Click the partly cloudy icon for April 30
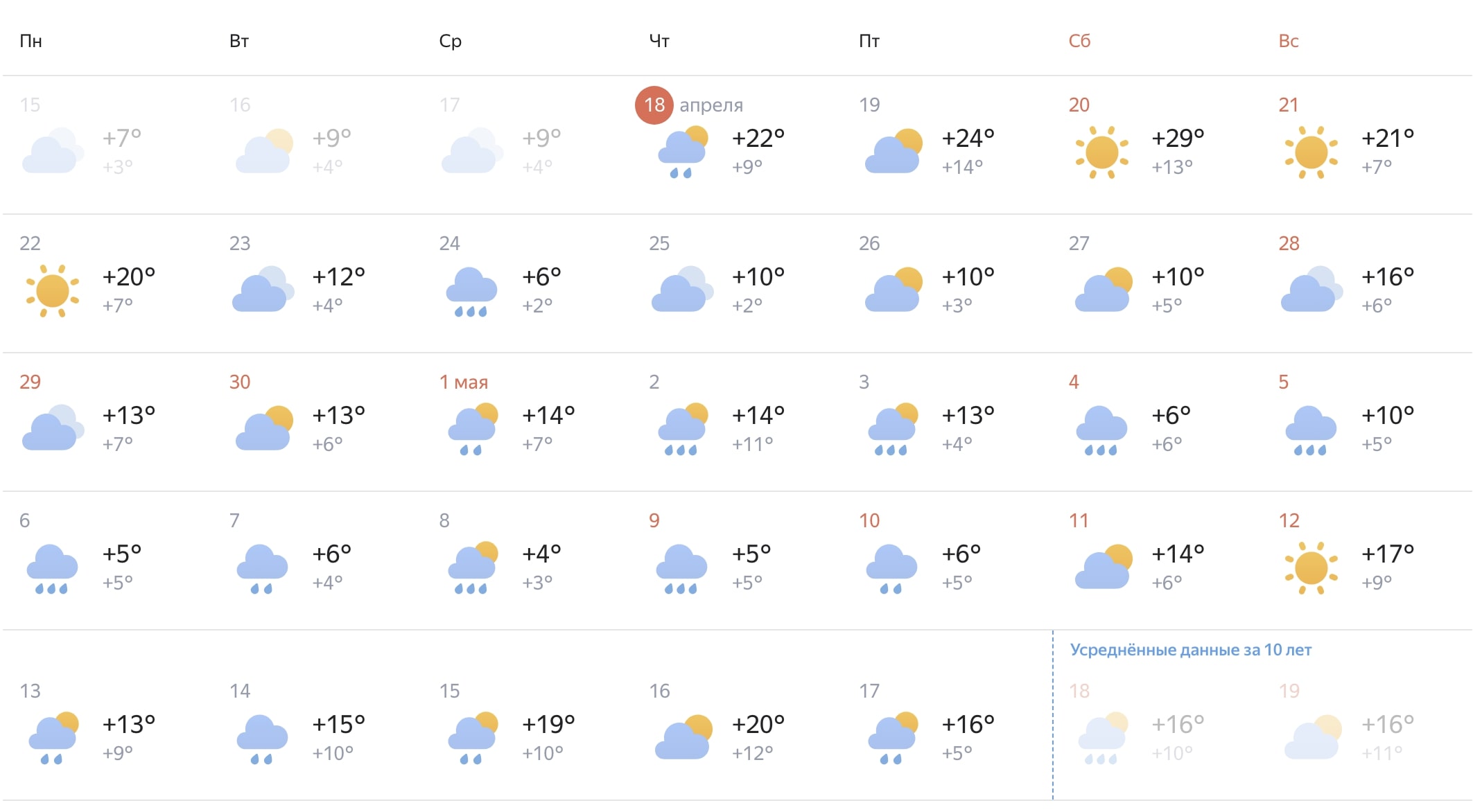1482x812 pixels. pyautogui.click(x=264, y=428)
